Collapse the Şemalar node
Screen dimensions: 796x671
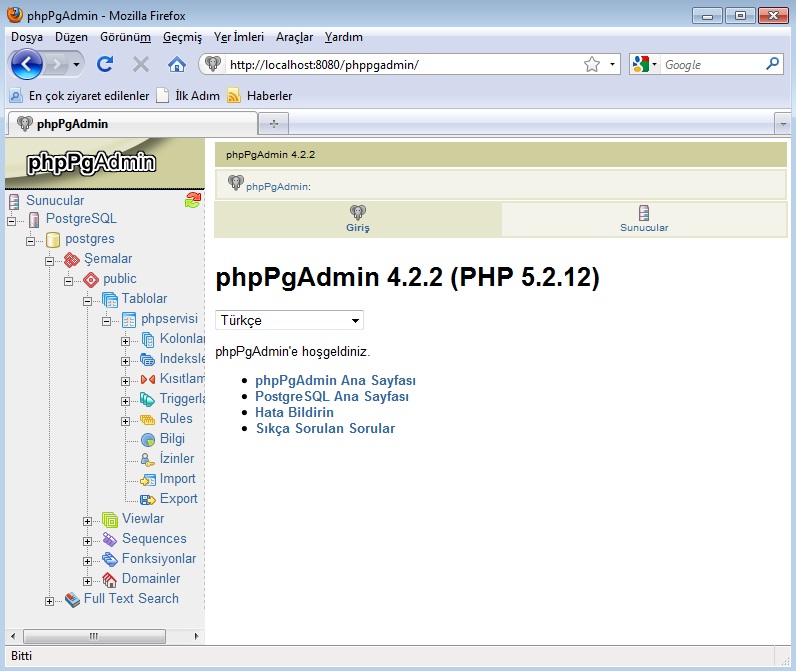click(49, 261)
